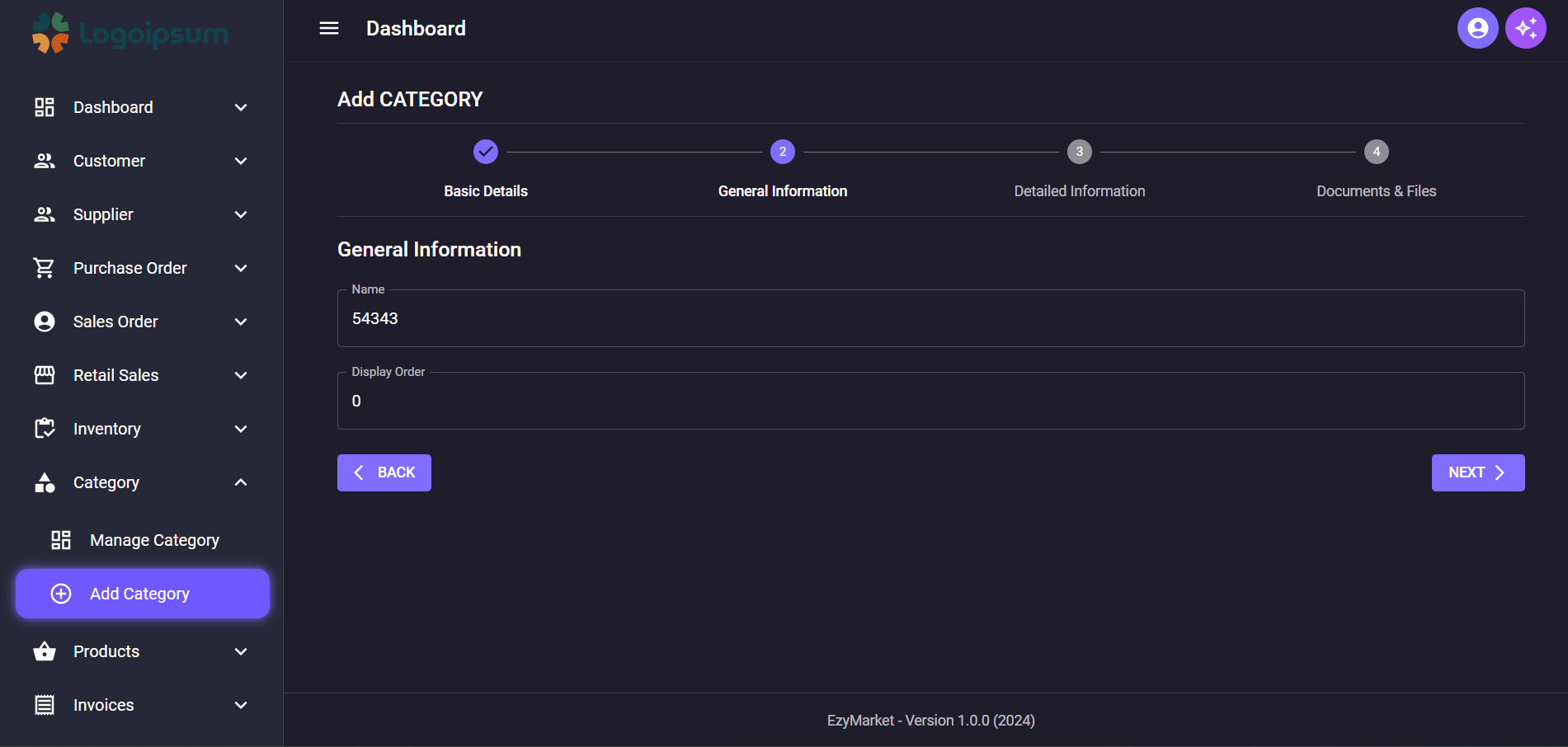Click the Purchase Order cart icon
This screenshot has width=1568, height=747.
(45, 268)
